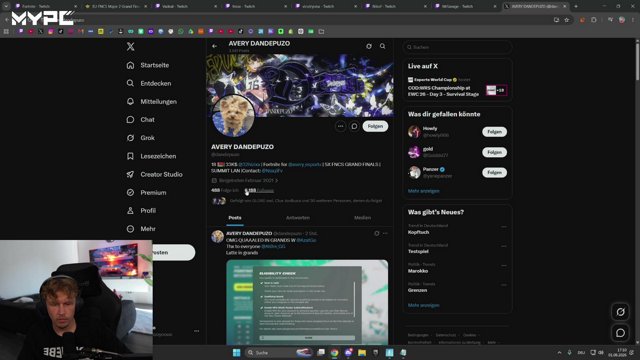This screenshot has width=640, height=360.
Task: Follow gold in the suggestions
Action: [x=494, y=152]
